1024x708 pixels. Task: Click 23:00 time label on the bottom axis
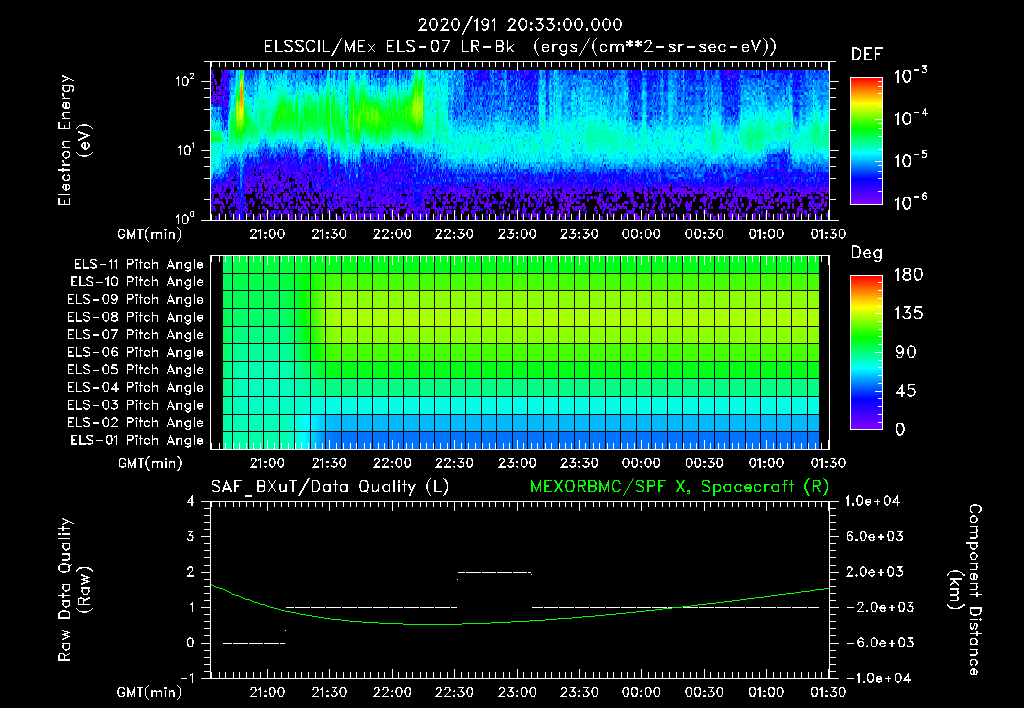[x=517, y=692]
